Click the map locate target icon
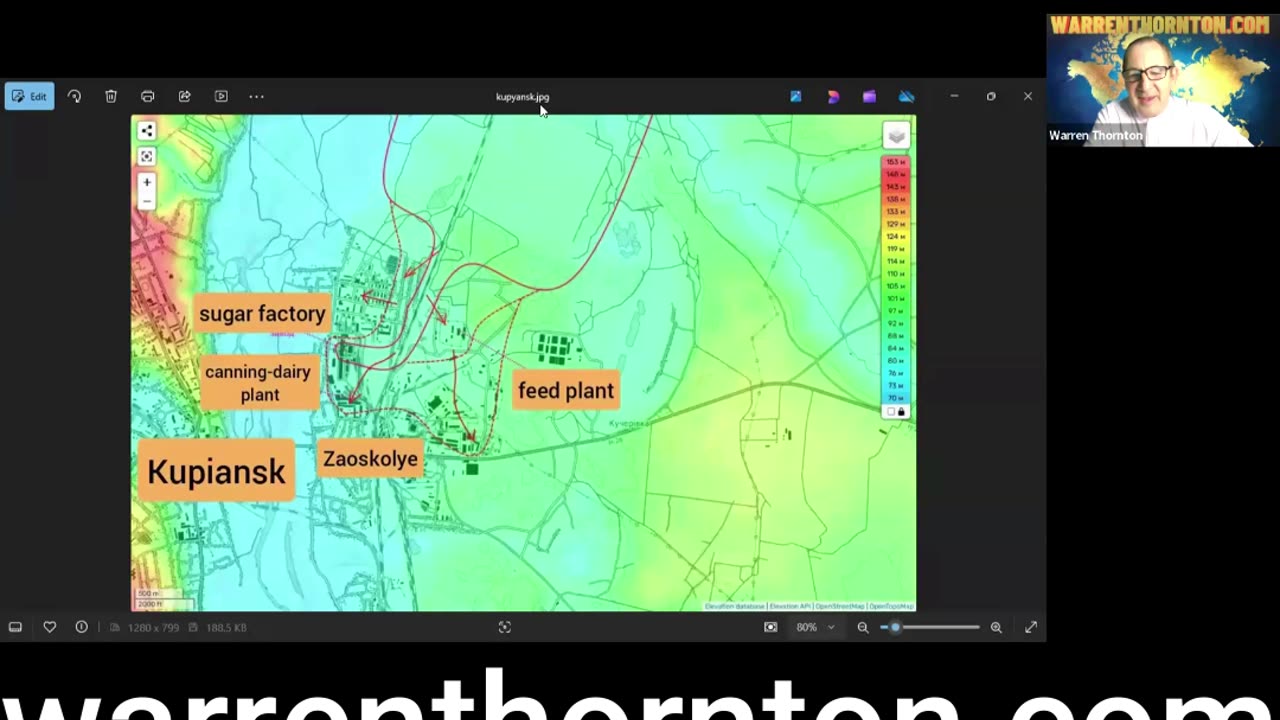Viewport: 1280px width, 720px height. point(147,156)
